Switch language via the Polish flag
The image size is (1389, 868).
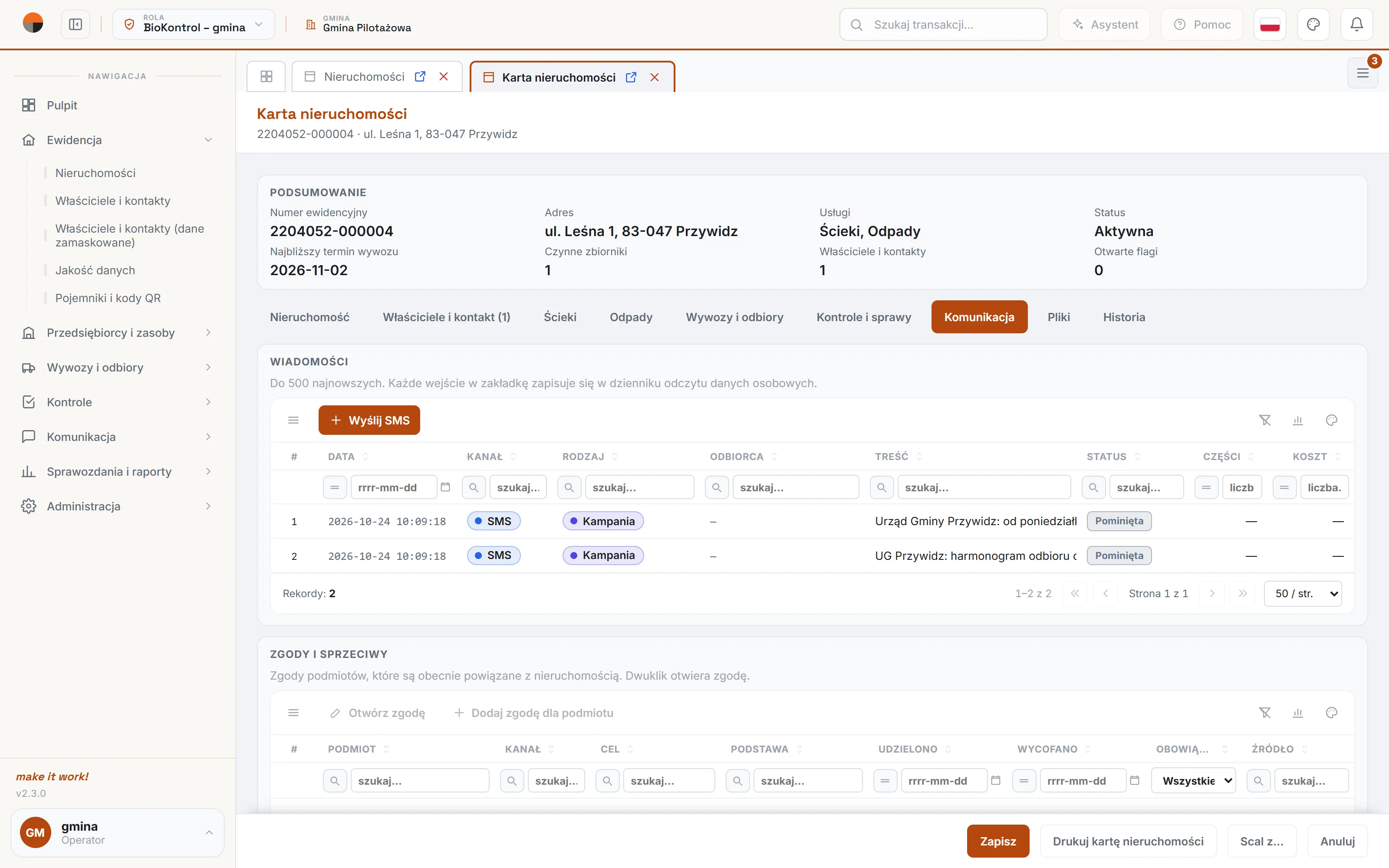[x=1270, y=24]
